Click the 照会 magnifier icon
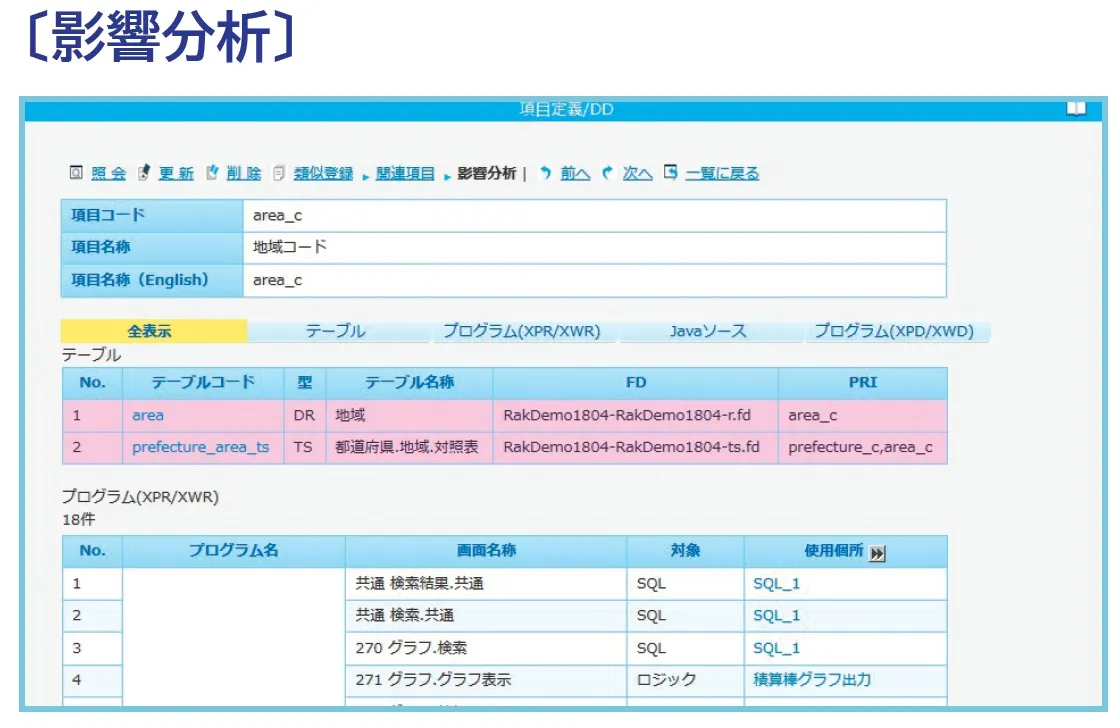This screenshot has height=728, width=1120. click(x=76, y=173)
